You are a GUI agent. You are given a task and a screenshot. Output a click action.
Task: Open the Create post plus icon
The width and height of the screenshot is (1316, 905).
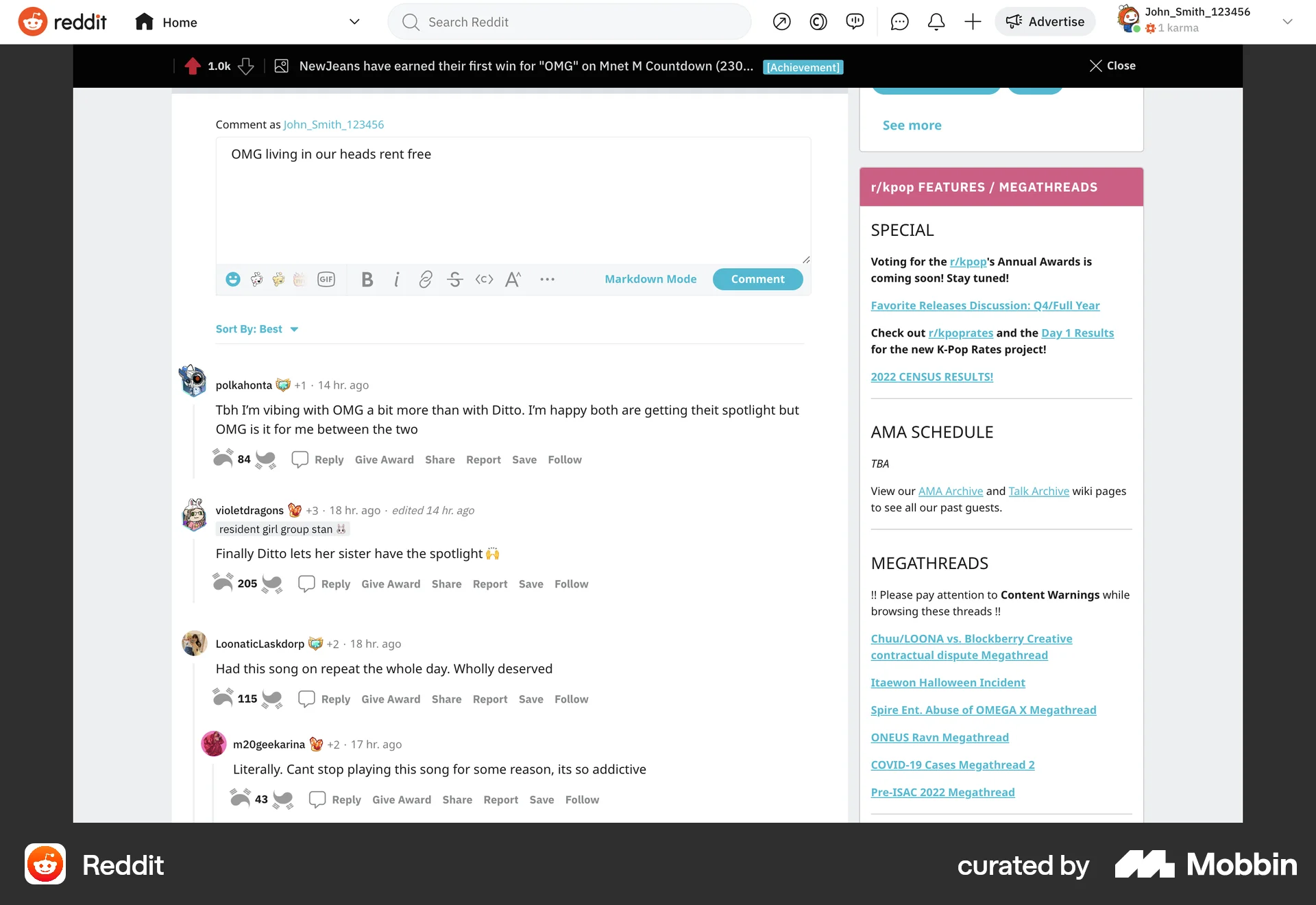[x=973, y=21]
